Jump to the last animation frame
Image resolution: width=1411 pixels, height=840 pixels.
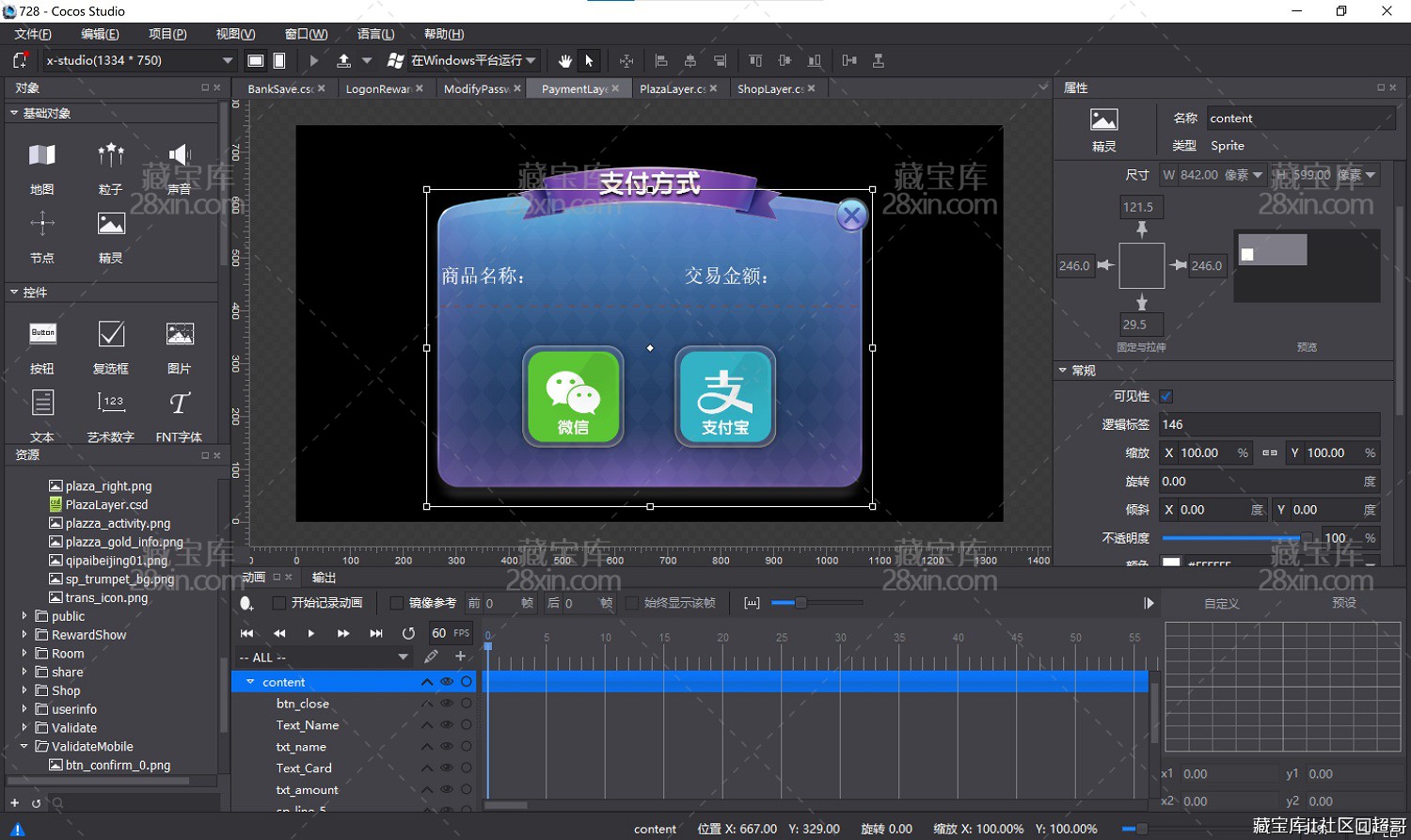(x=376, y=633)
